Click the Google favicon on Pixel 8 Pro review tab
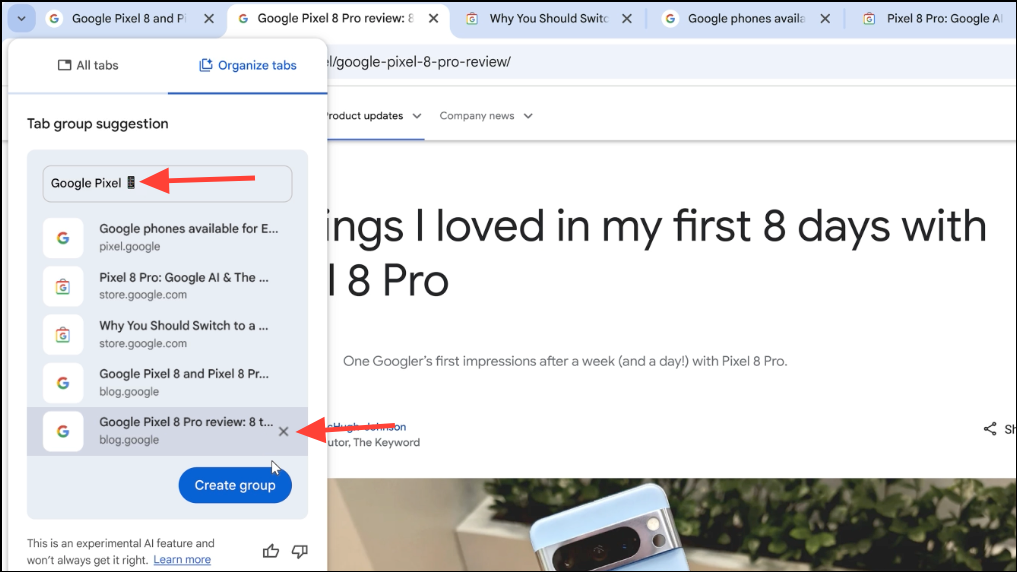This screenshot has width=1017, height=572. (x=243, y=19)
